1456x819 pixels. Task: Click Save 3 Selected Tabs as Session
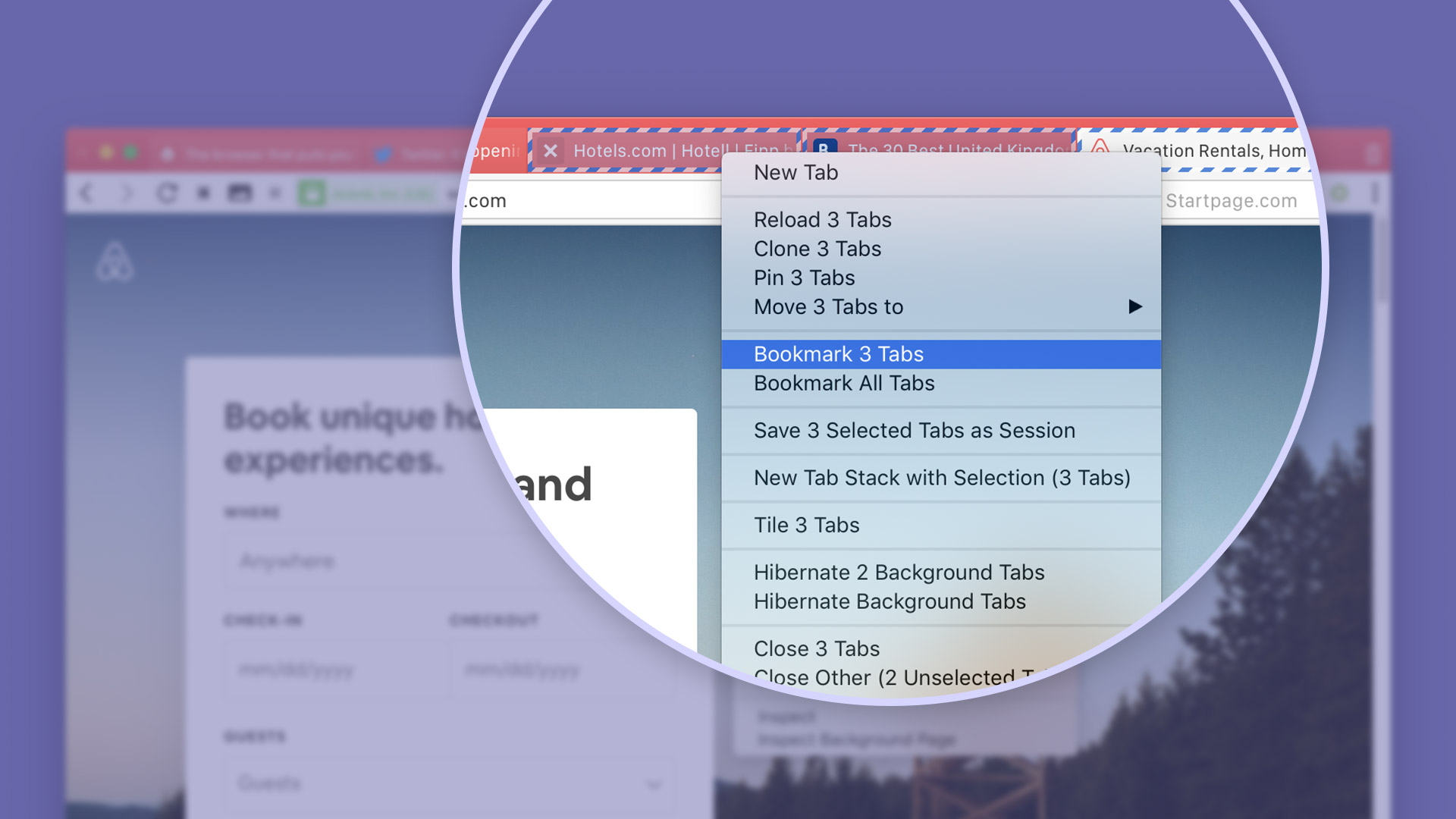coord(913,430)
